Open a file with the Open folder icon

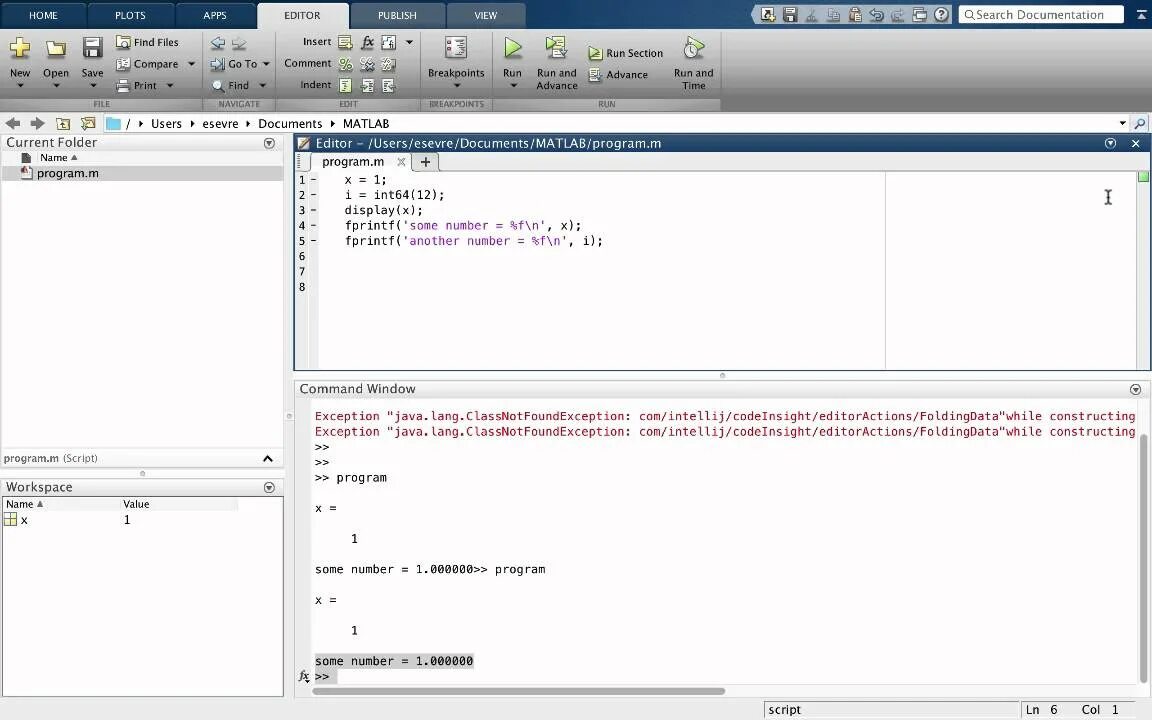[x=56, y=48]
